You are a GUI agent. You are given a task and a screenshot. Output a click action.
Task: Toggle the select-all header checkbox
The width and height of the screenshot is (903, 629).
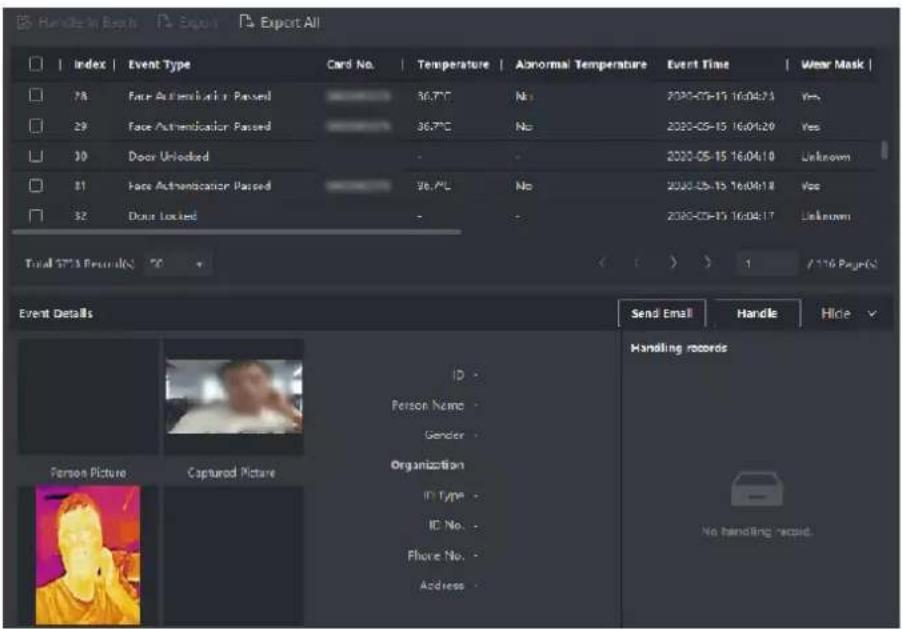[36, 64]
